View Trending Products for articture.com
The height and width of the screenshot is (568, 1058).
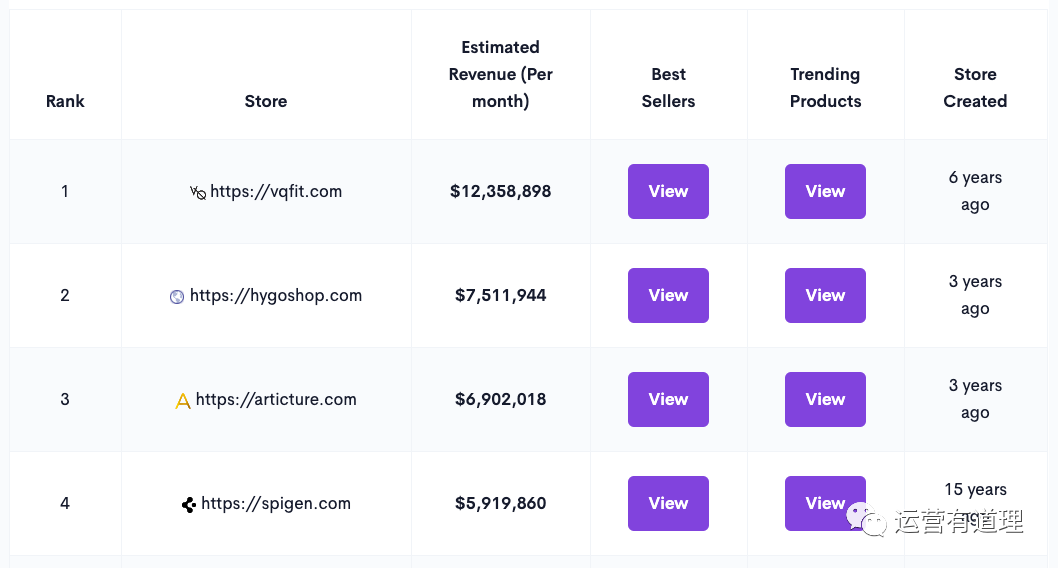pos(825,399)
